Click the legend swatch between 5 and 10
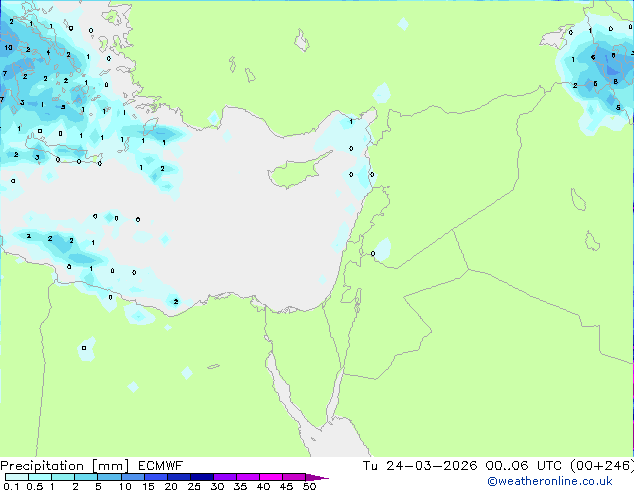This screenshot has height=490, width=634. [x=109, y=477]
